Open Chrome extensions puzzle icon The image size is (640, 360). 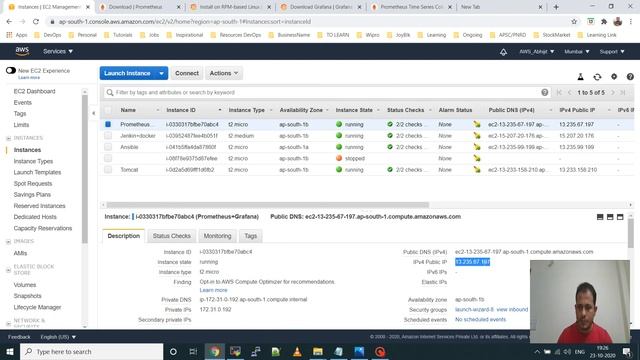[604, 22]
